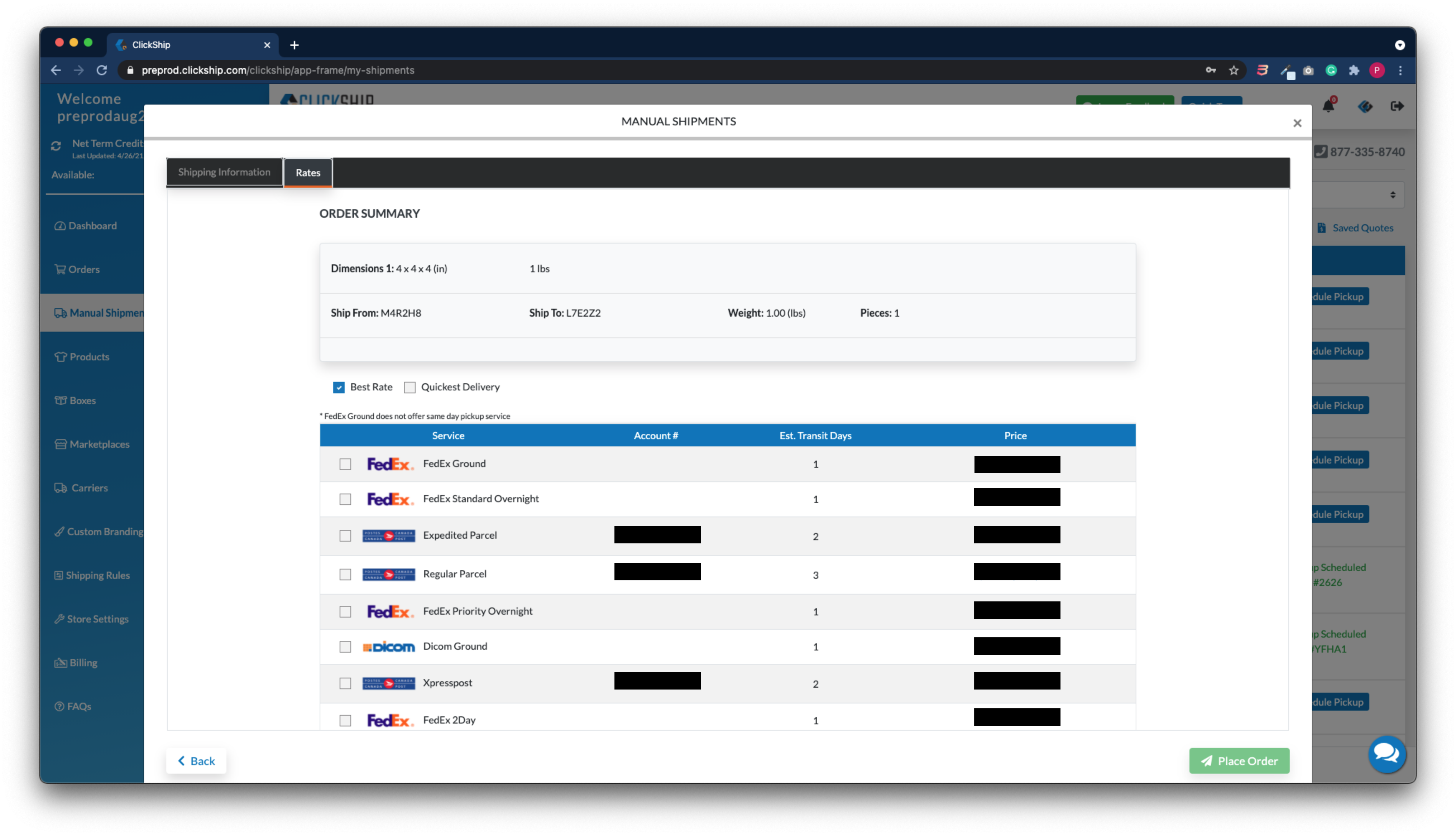Enable the Quickest Delivery checkbox
1456x836 pixels.
tap(409, 388)
